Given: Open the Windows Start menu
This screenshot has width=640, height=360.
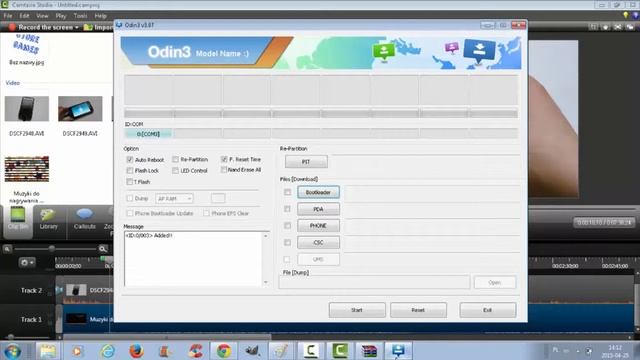Looking at the screenshot, I should tap(12, 351).
